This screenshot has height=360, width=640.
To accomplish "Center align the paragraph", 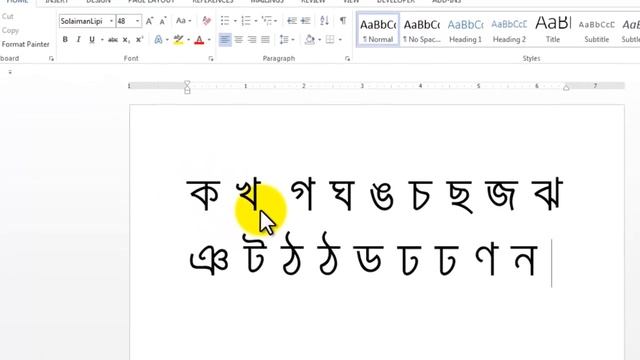I will point(239,40).
